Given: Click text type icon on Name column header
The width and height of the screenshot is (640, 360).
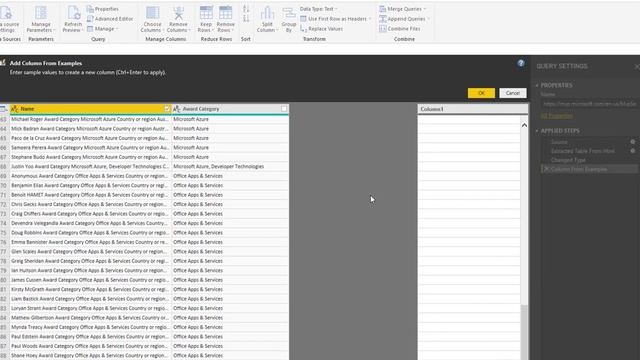Looking at the screenshot, I should tap(15, 109).
